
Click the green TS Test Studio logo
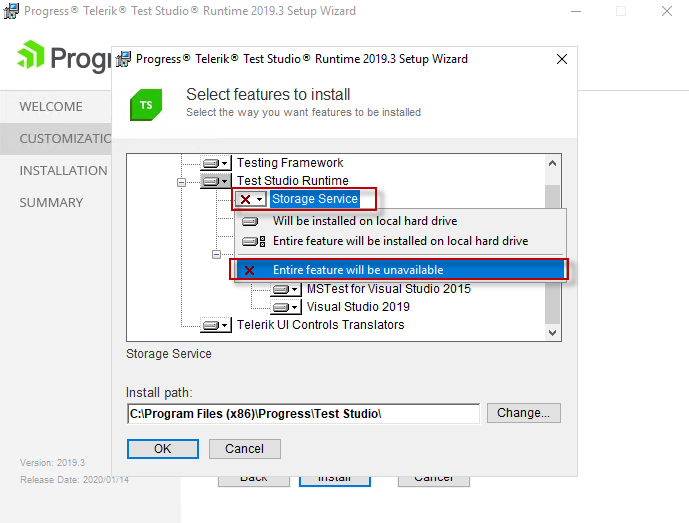pyautogui.click(x=146, y=105)
